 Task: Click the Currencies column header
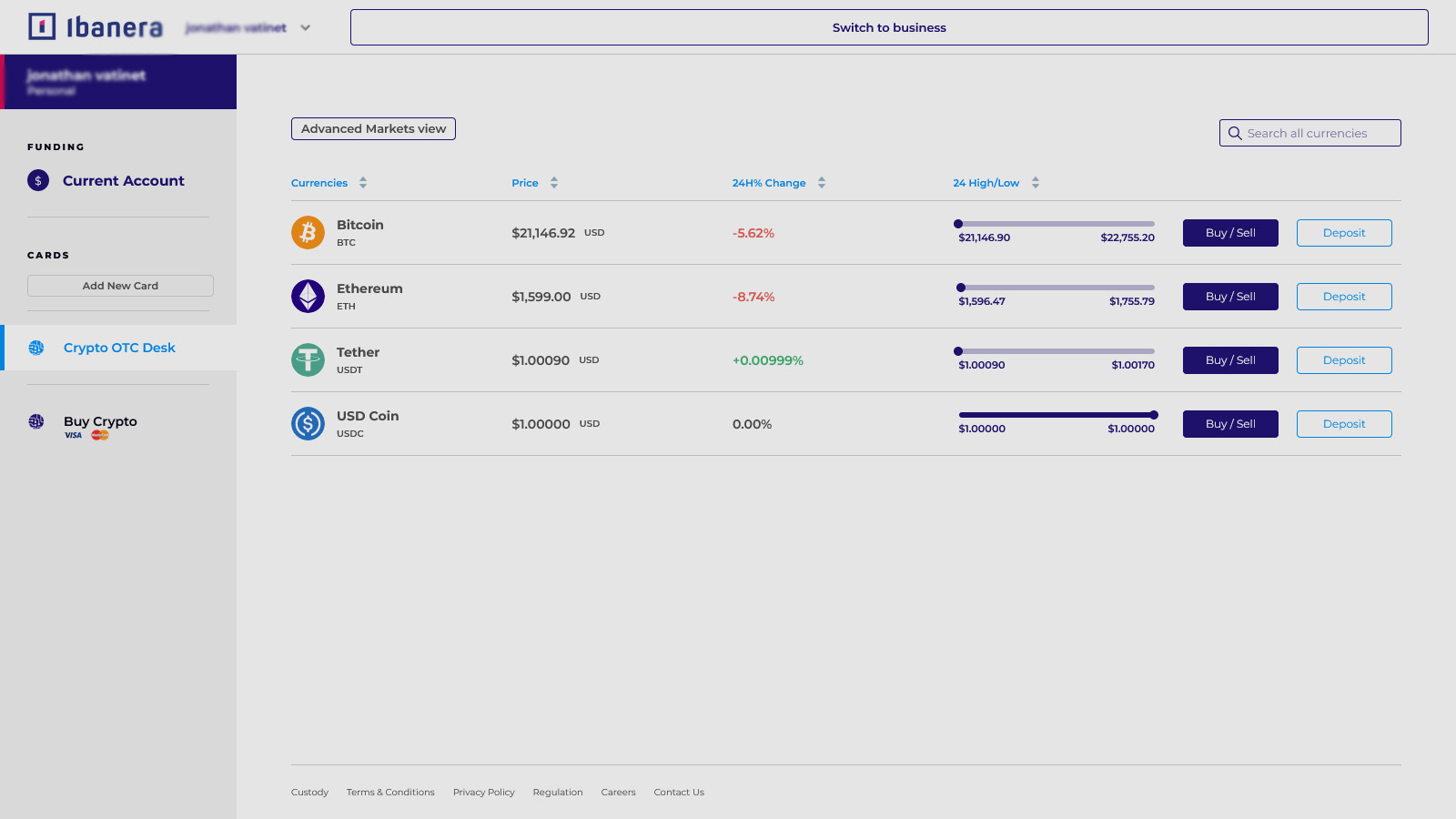click(319, 183)
